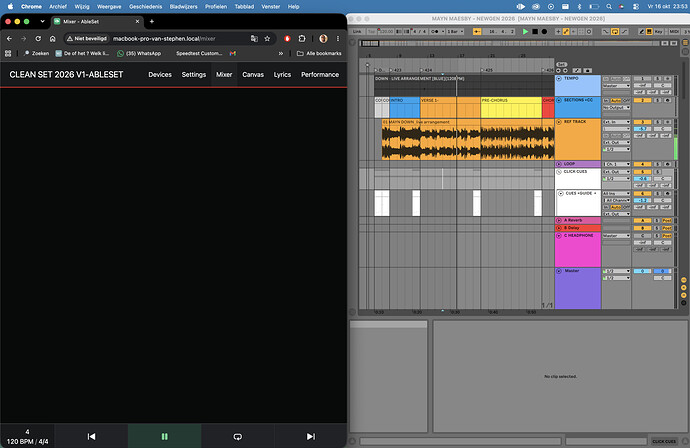Open the Chrome profile avatar
Screen dimensions: 690x448
pos(323,39)
